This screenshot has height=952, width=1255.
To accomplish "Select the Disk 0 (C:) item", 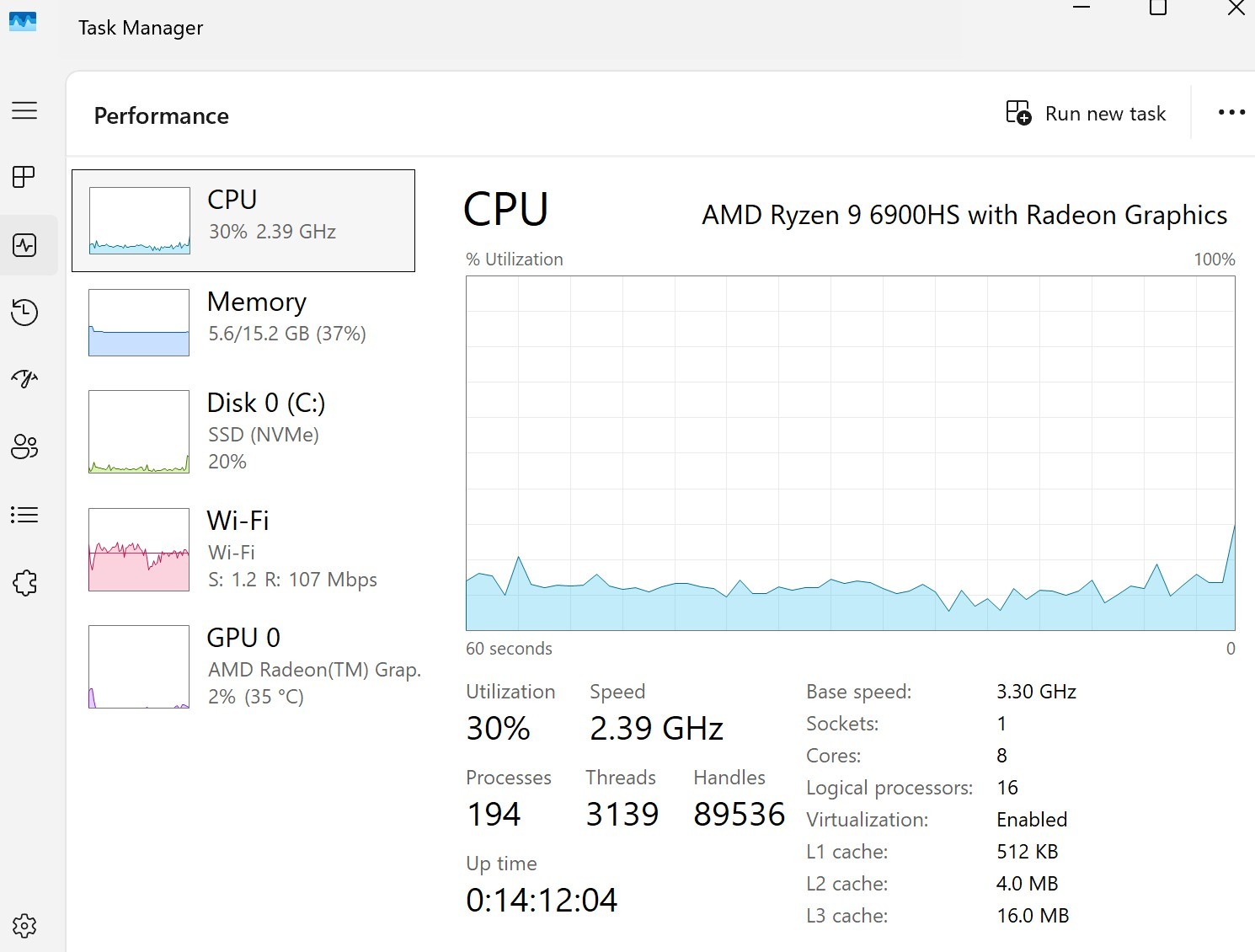I will click(x=243, y=431).
